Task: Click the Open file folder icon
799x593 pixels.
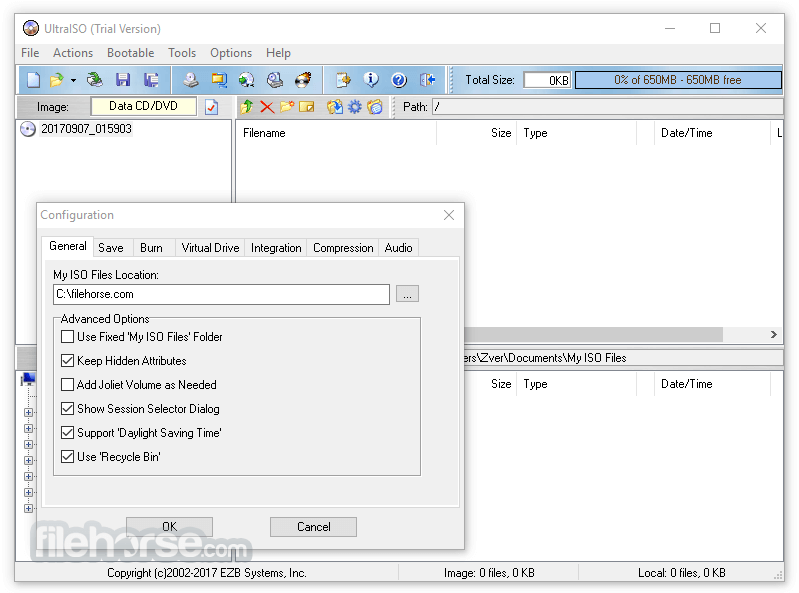Action: [x=56, y=80]
